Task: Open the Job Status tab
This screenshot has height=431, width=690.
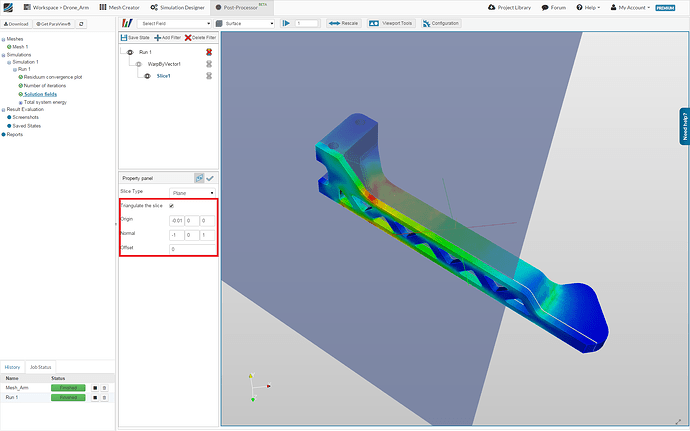Action: click(40, 367)
